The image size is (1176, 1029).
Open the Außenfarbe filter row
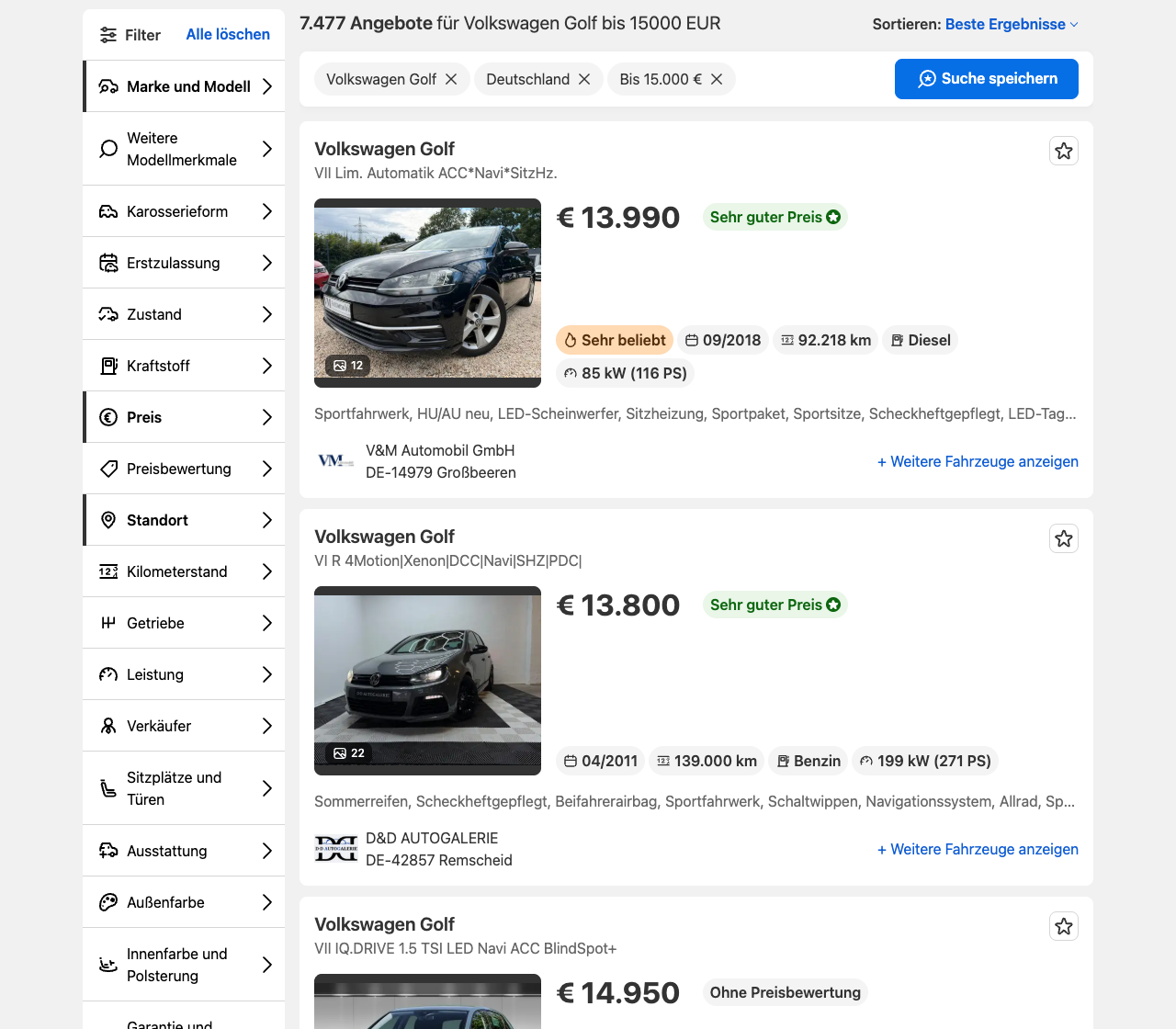click(184, 902)
